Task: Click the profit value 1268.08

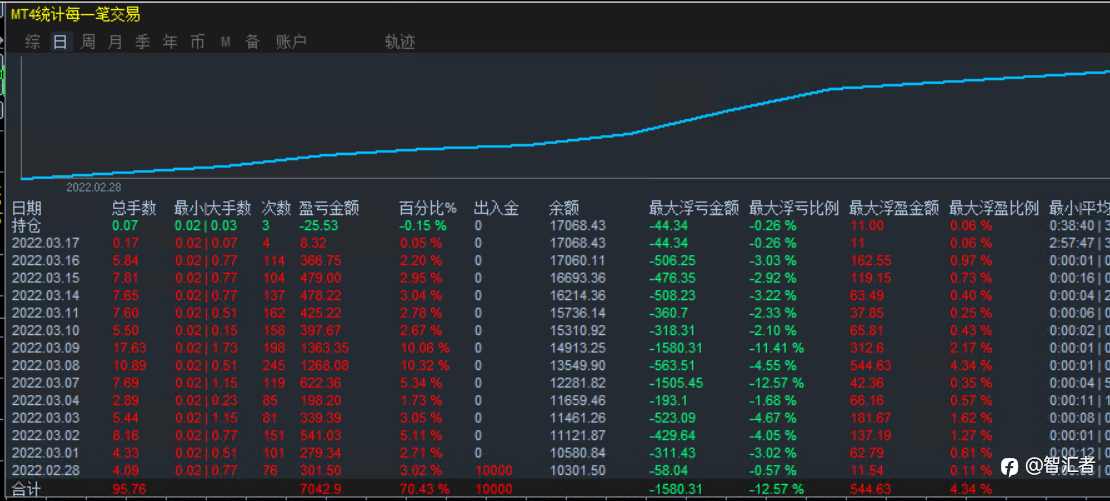Action: [x=324, y=365]
